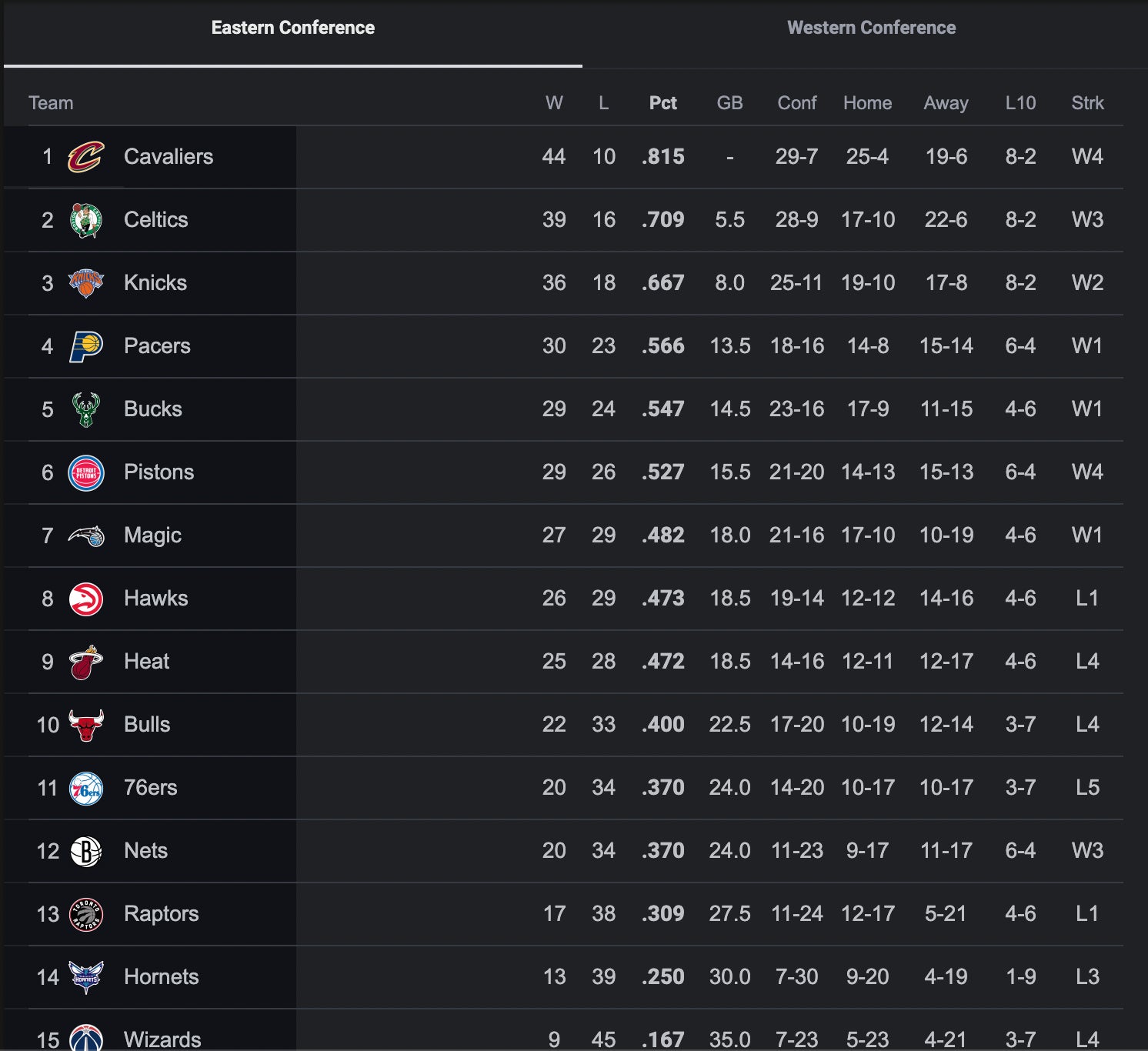This screenshot has height=1051, width=1148.
Task: Open the Pistons team logo
Action: click(85, 472)
